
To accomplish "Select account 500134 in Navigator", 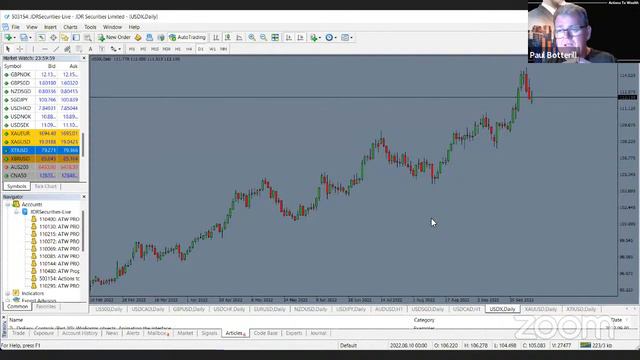I will 55,278.
